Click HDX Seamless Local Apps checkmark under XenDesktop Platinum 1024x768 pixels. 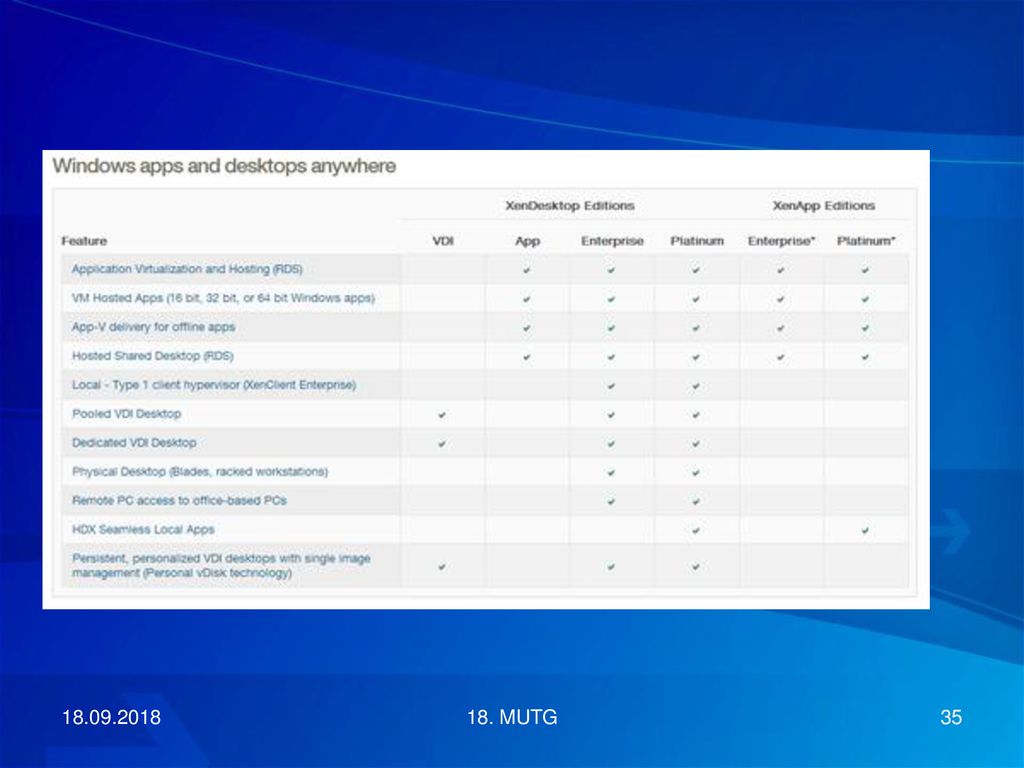click(x=696, y=530)
